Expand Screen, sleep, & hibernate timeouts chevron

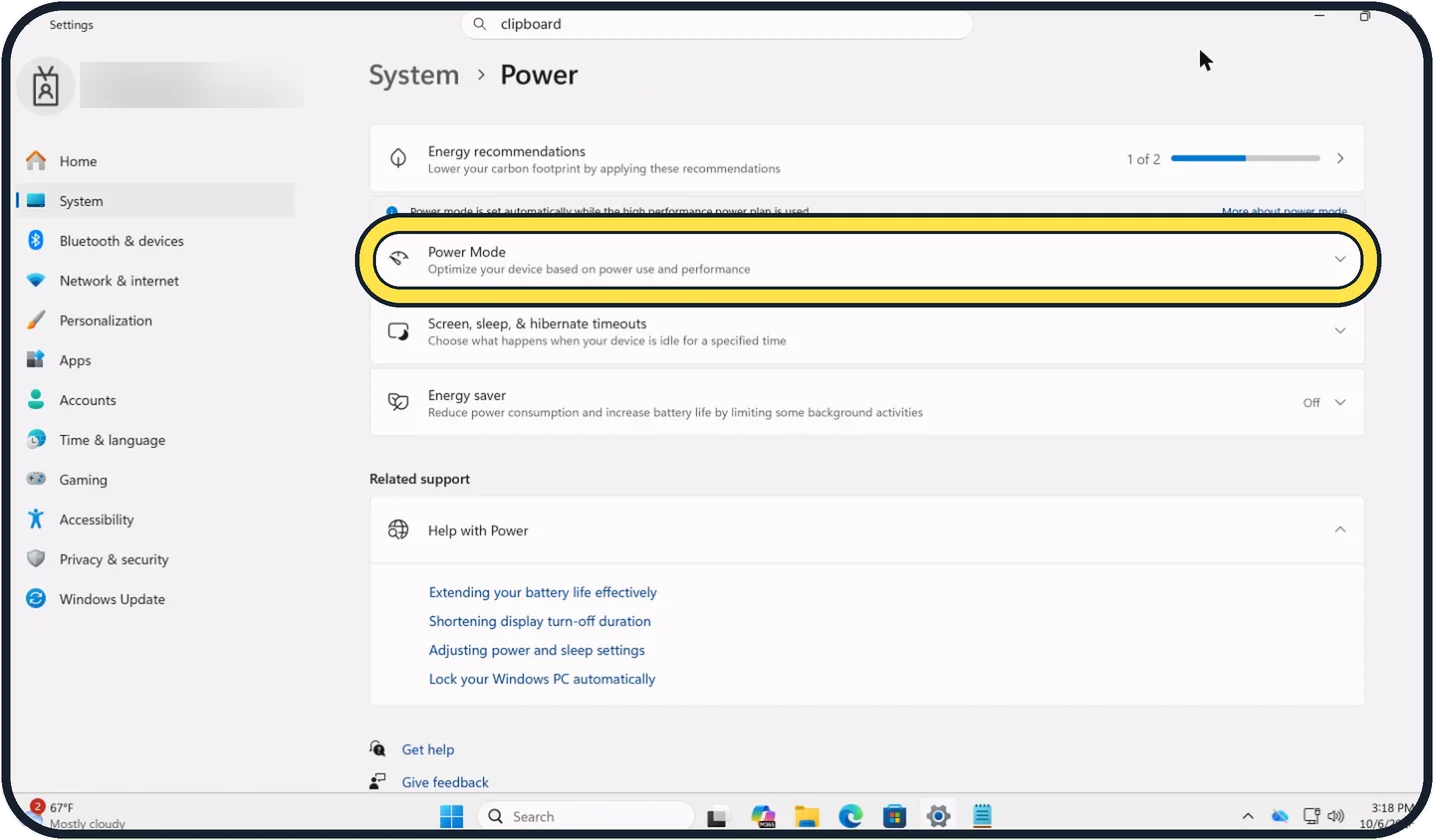click(x=1340, y=331)
